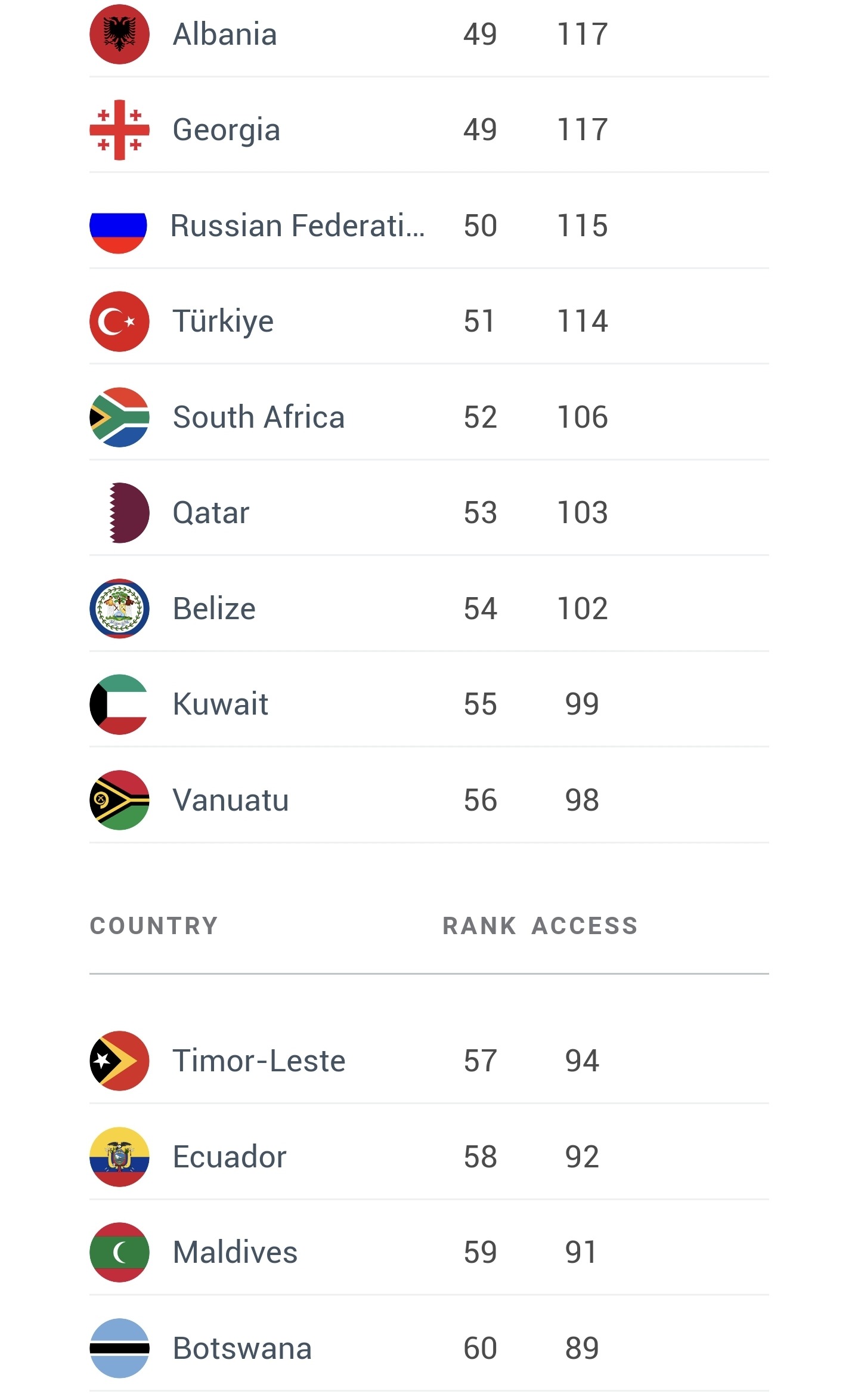Click the Botswana flag icon
Screen dimensions: 858x1400
(x=119, y=1348)
